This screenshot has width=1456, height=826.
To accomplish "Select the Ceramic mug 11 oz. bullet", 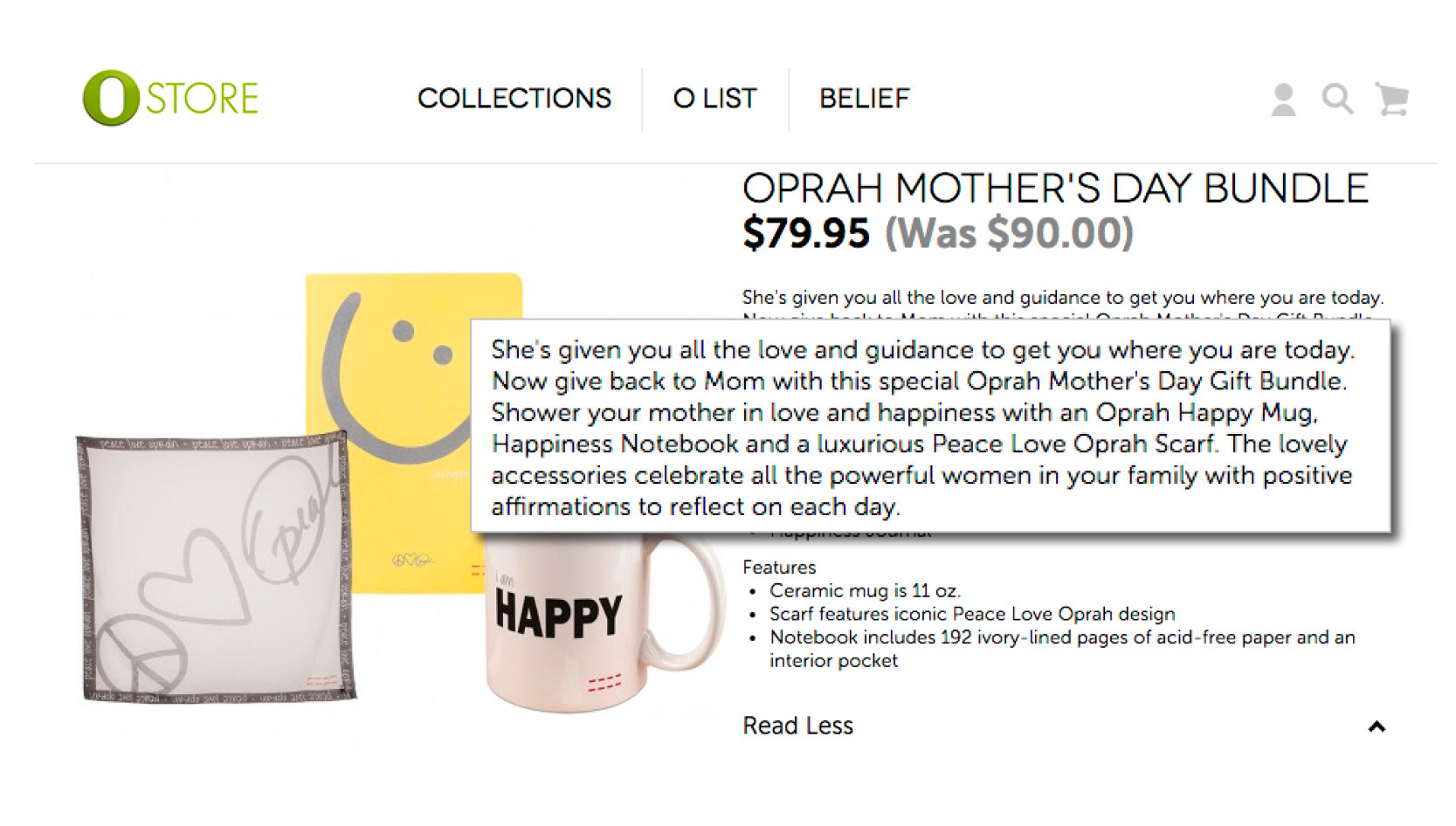I will 865,591.
